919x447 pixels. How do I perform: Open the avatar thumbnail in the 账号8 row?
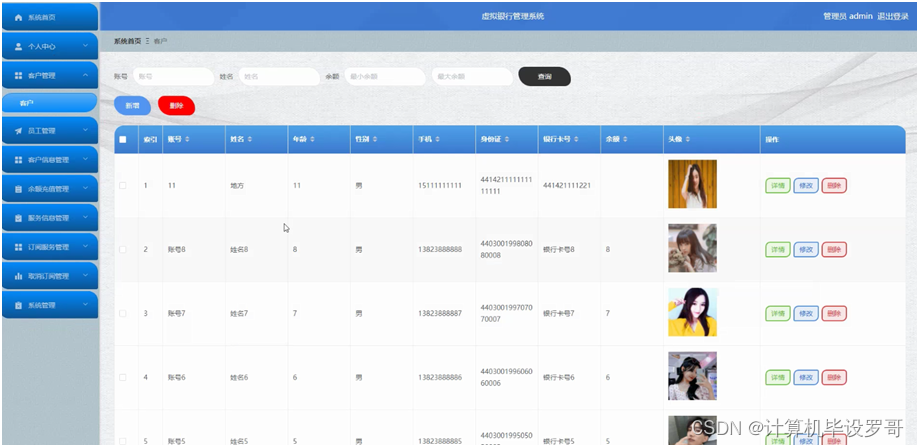click(692, 248)
